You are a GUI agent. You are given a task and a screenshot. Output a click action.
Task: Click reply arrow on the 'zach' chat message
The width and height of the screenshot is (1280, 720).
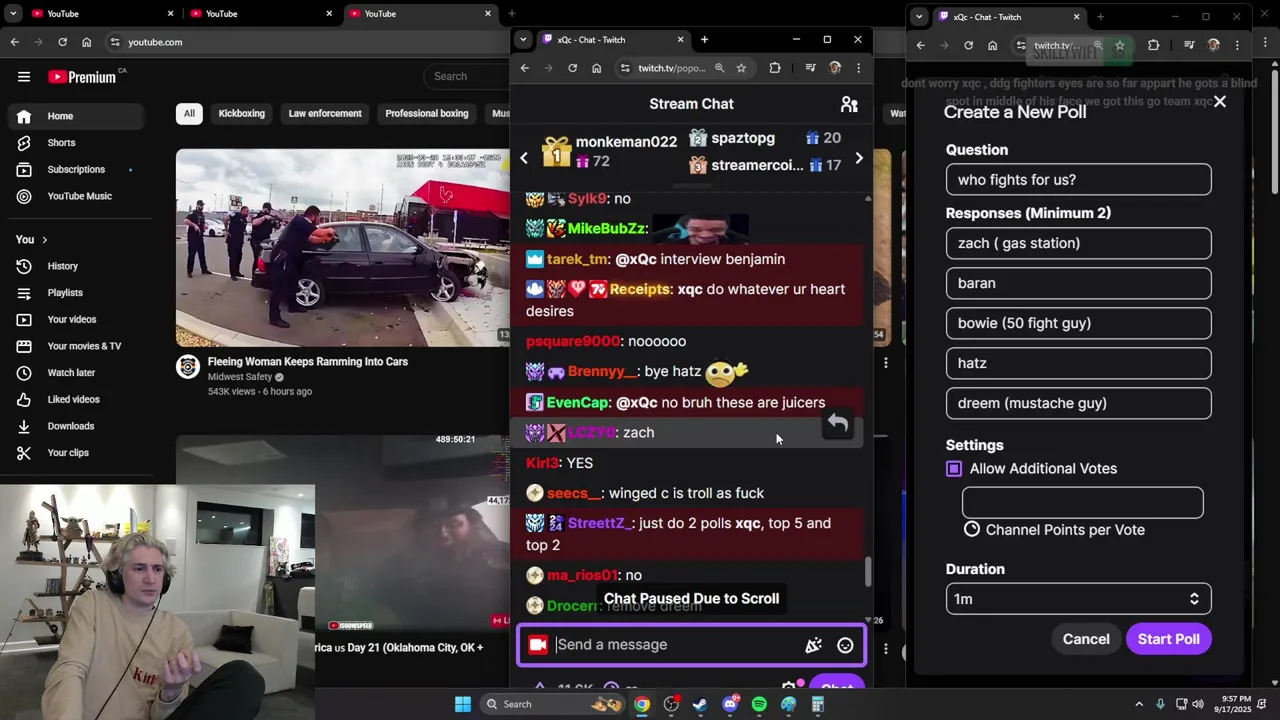[838, 424]
